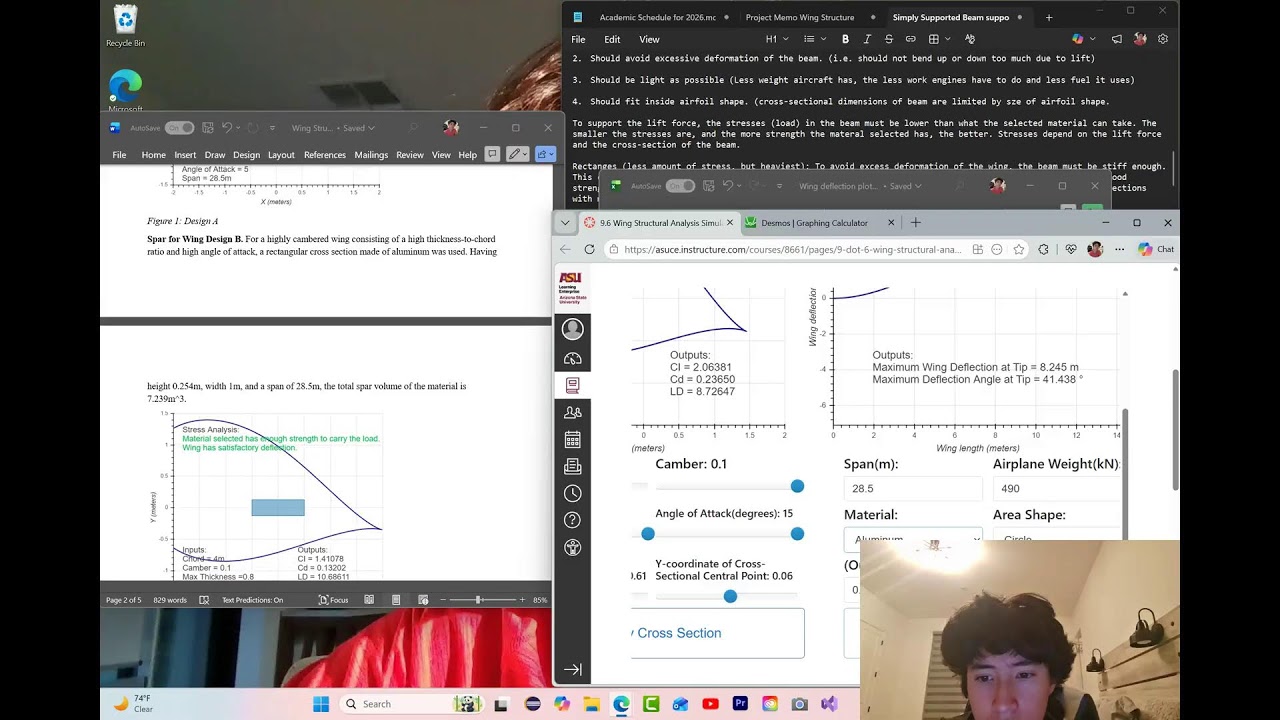This screenshot has width=1280, height=720.
Task: Select Print Layout view in Word status bar
Action: pyautogui.click(x=396, y=600)
